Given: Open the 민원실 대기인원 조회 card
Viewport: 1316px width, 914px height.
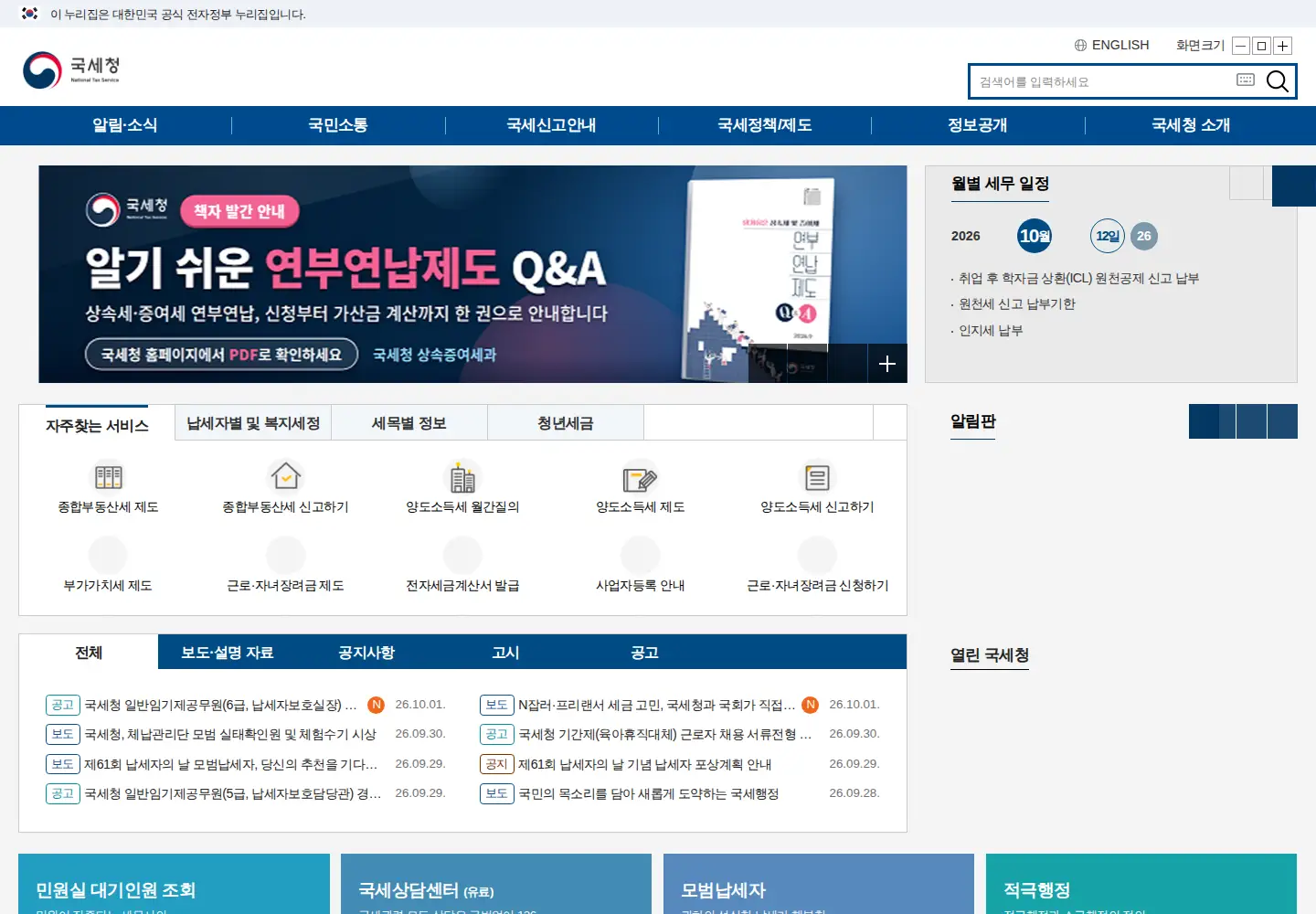Looking at the screenshot, I should (x=174, y=884).
